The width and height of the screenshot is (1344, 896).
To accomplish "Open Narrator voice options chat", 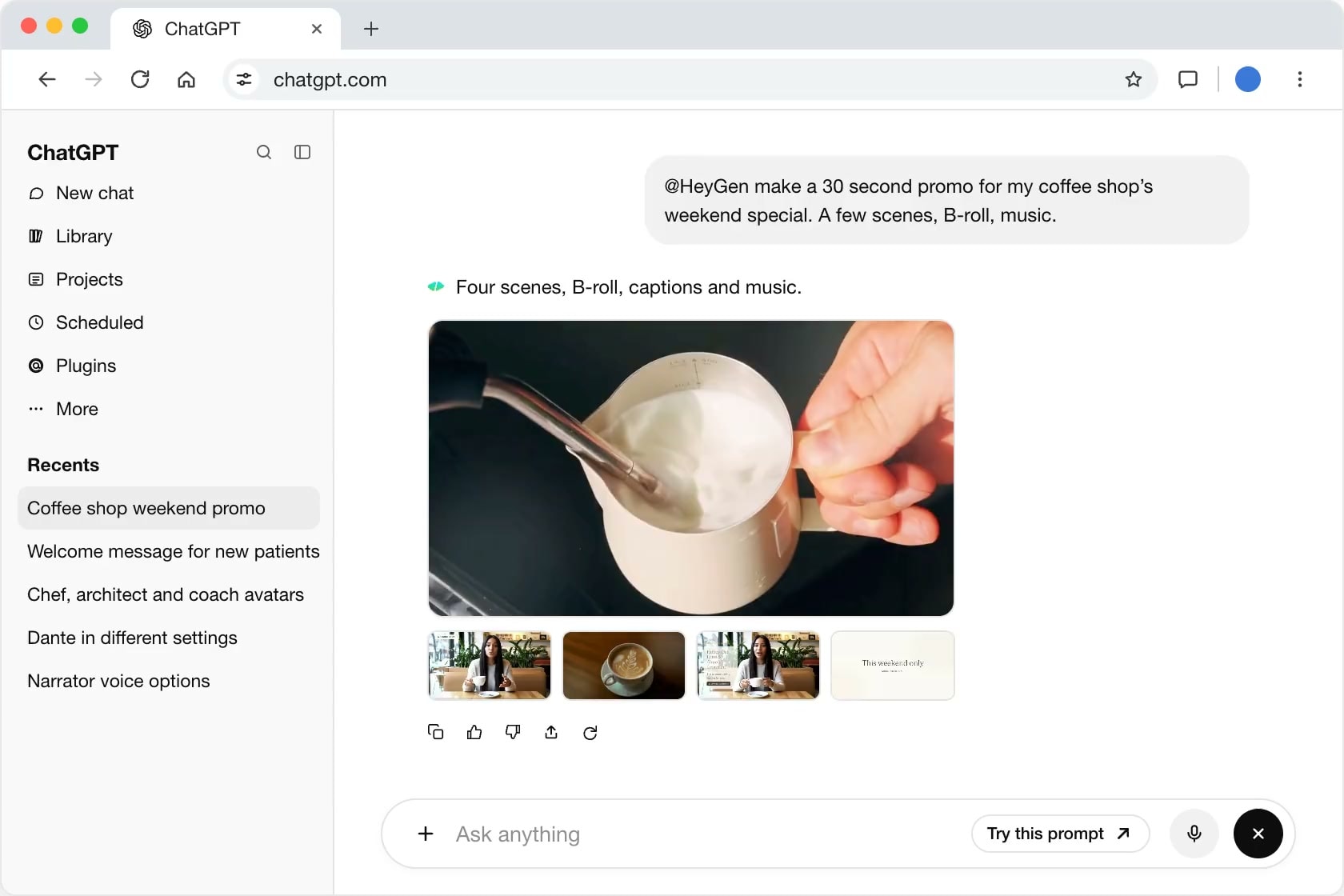I will pos(118,681).
